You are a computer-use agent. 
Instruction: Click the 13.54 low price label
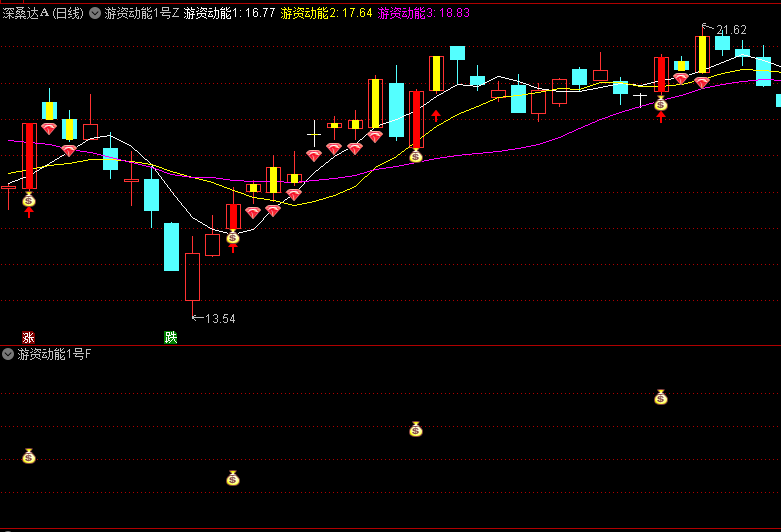pos(220,319)
